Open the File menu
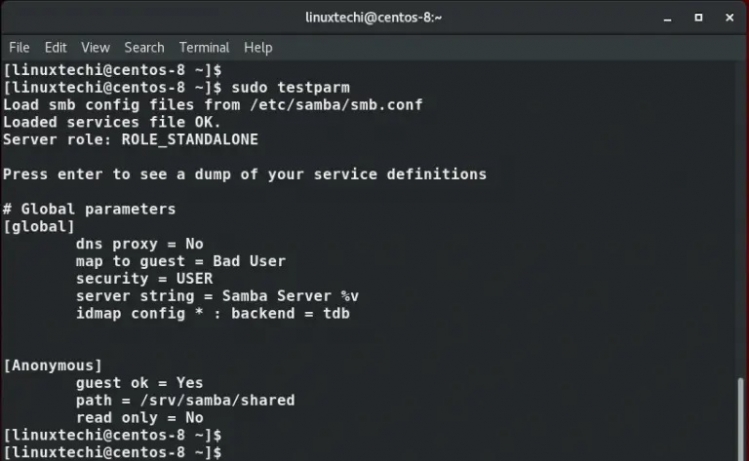 19,47
